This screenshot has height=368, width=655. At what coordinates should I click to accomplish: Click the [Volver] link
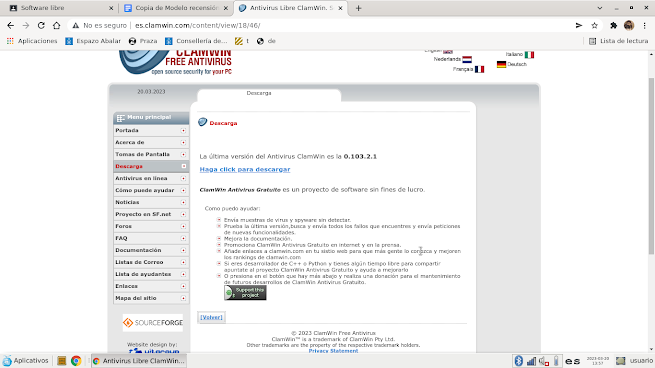coord(211,317)
